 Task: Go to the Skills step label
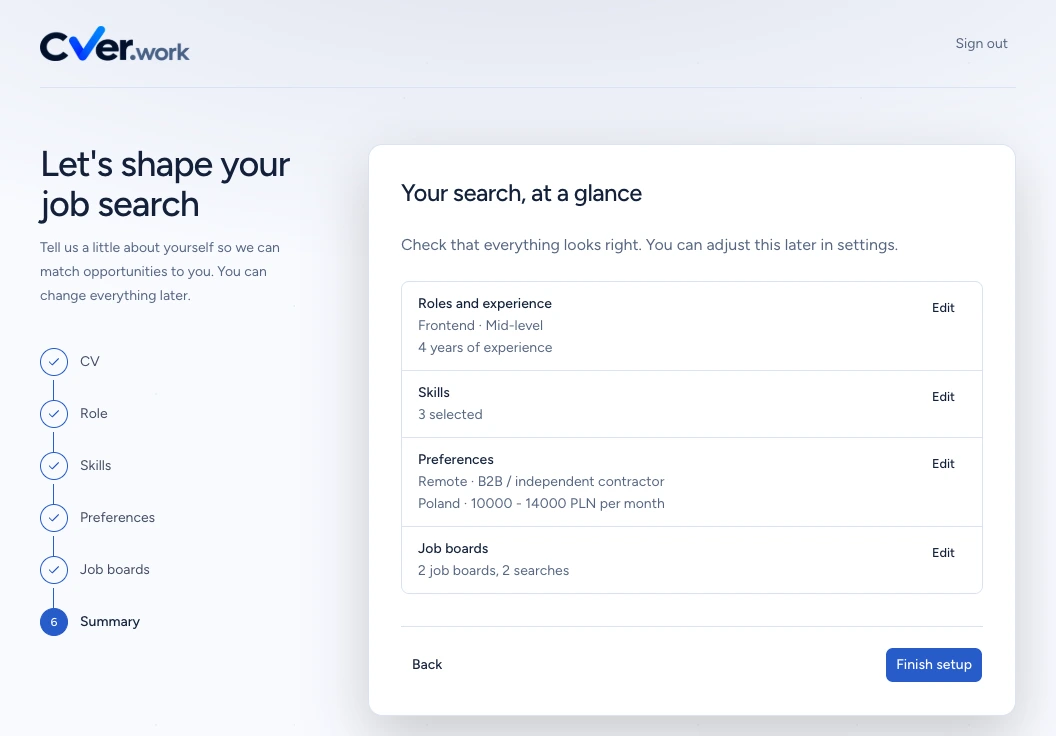(96, 466)
